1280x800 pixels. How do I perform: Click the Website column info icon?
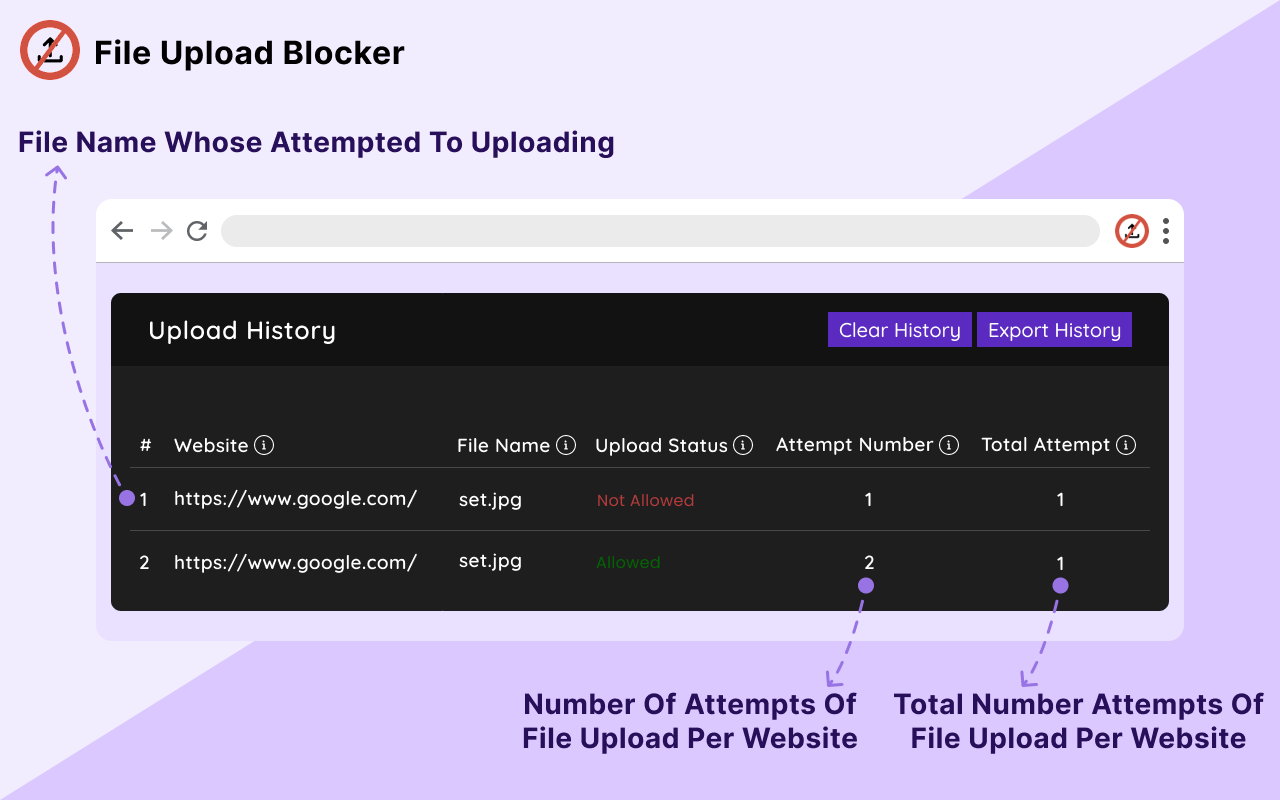[264, 445]
